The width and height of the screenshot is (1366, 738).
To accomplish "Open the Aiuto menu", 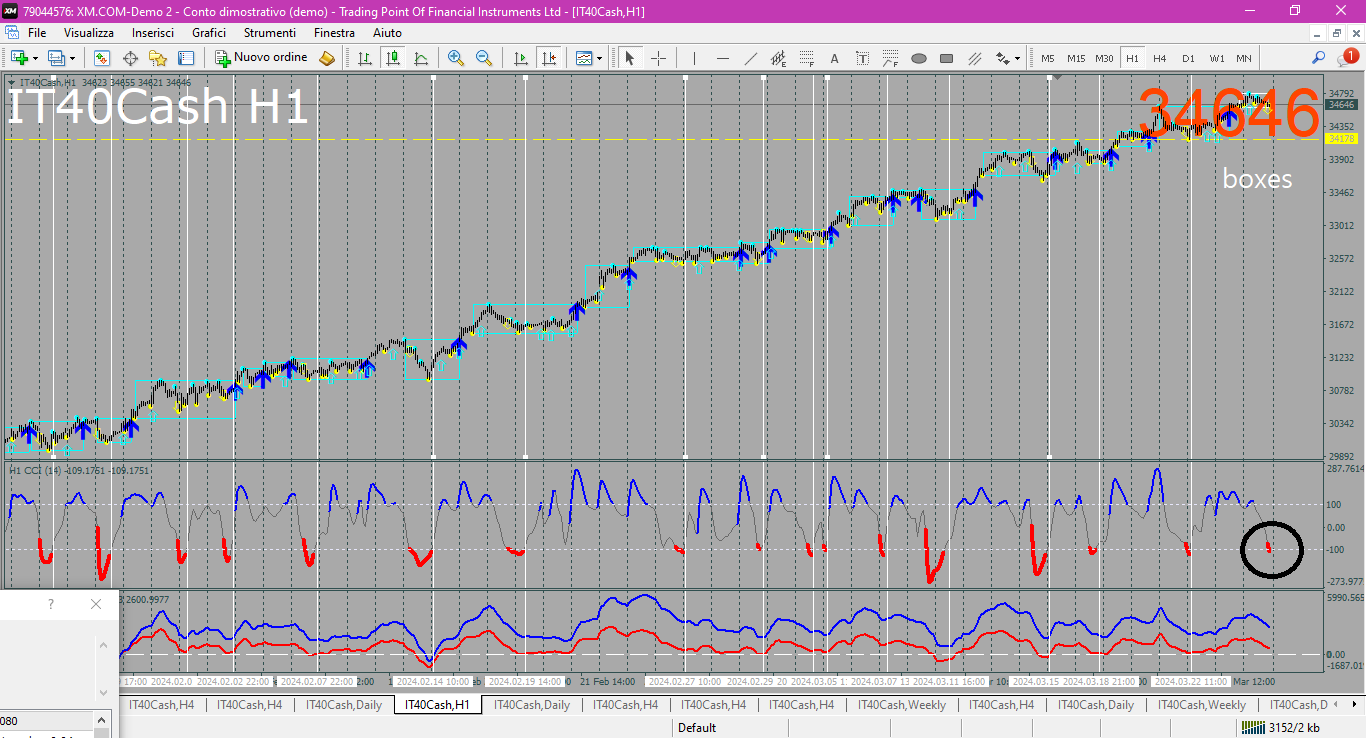I will click(x=387, y=33).
